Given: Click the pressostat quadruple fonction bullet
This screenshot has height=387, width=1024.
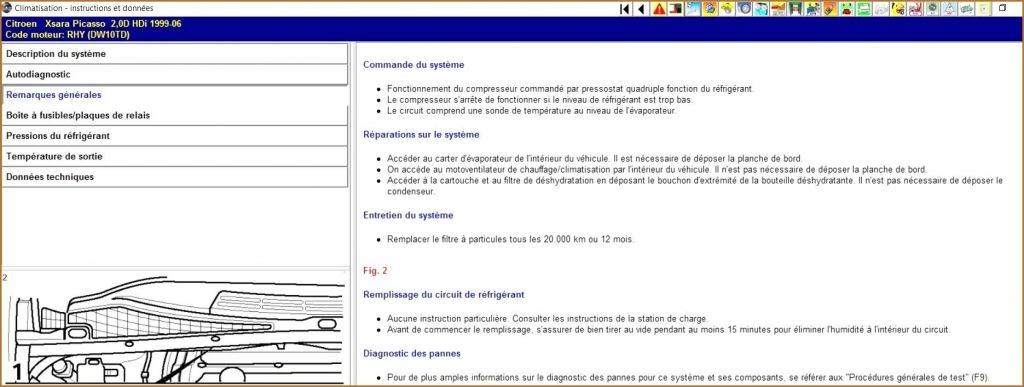Looking at the screenshot, I should tap(570, 88).
